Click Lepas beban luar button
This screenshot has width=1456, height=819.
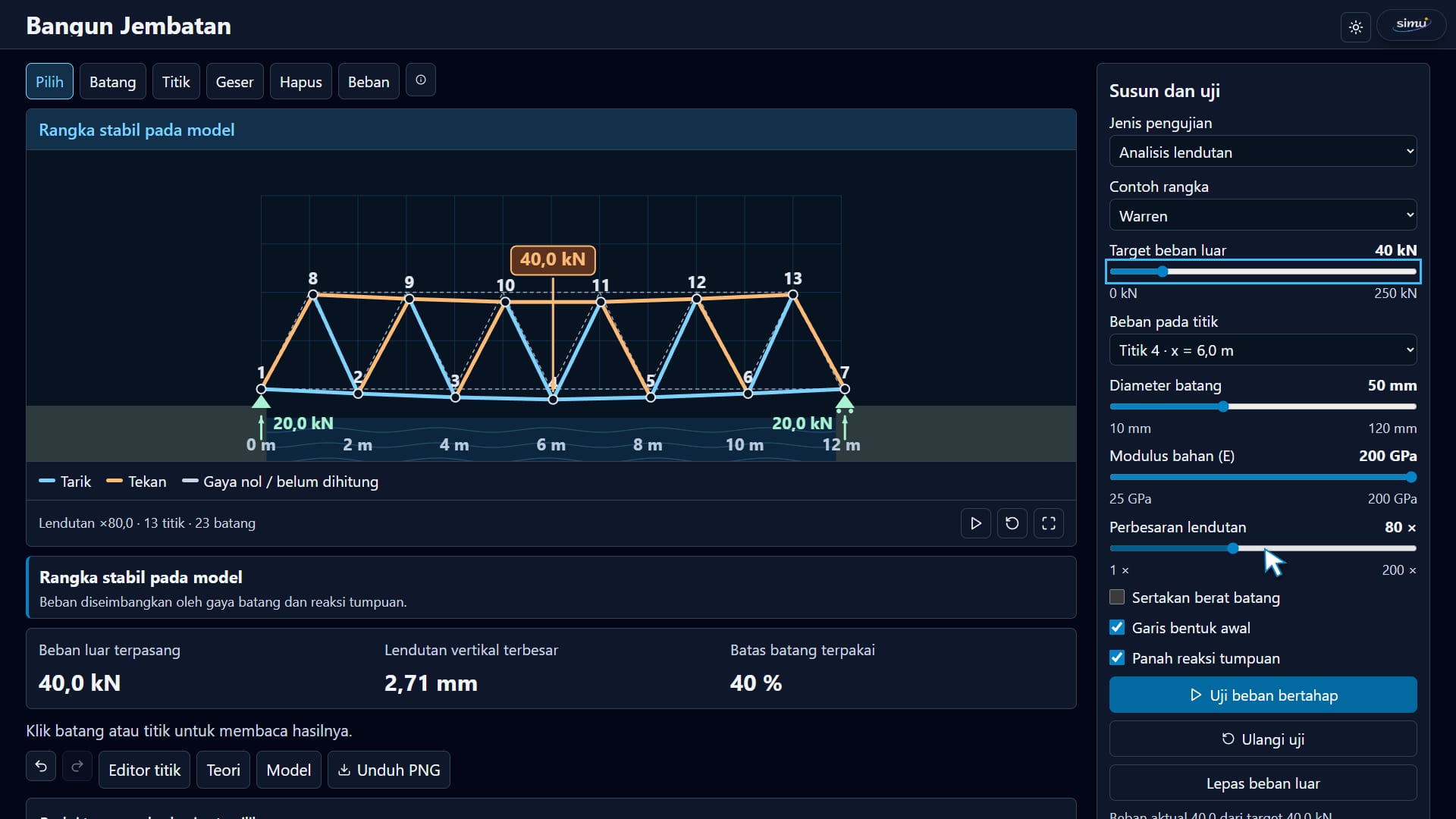[1263, 783]
